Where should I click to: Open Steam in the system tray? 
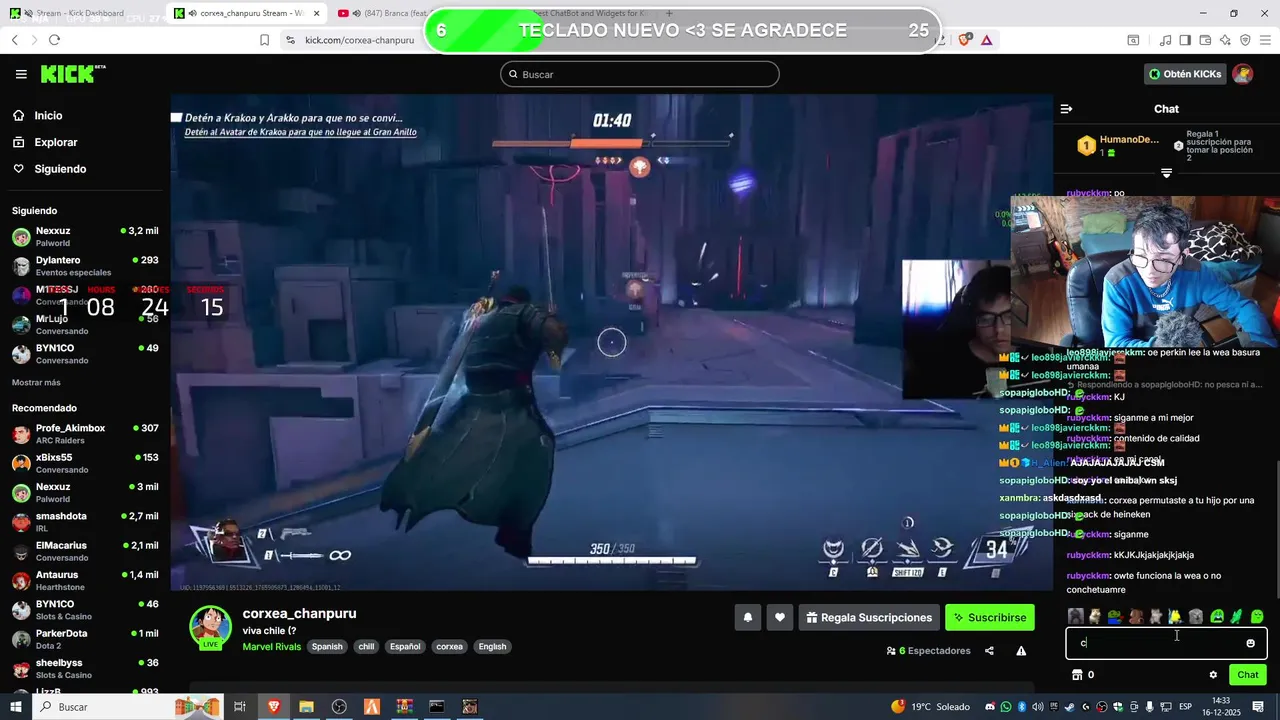point(1069,707)
